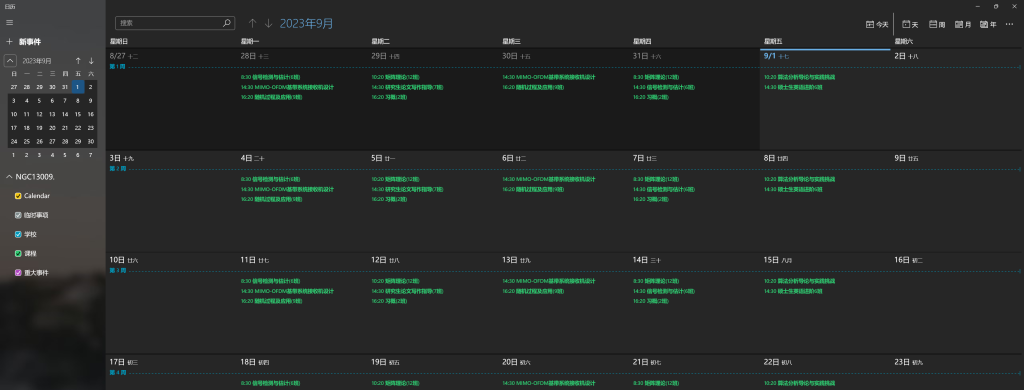The width and height of the screenshot is (1024, 390).
Task: Go to previous month with up arrow
Action: tap(253, 24)
